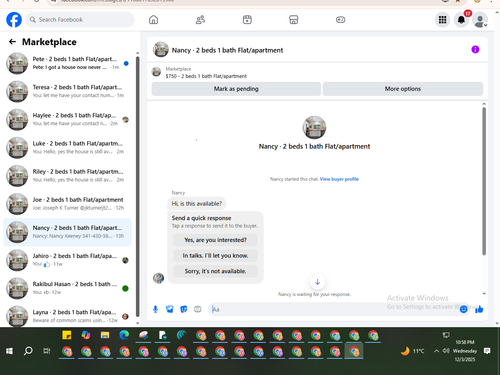This screenshot has width=500, height=375.
Task: Click Nancy's listing thumbnail in chat header
Action: [x=161, y=50]
